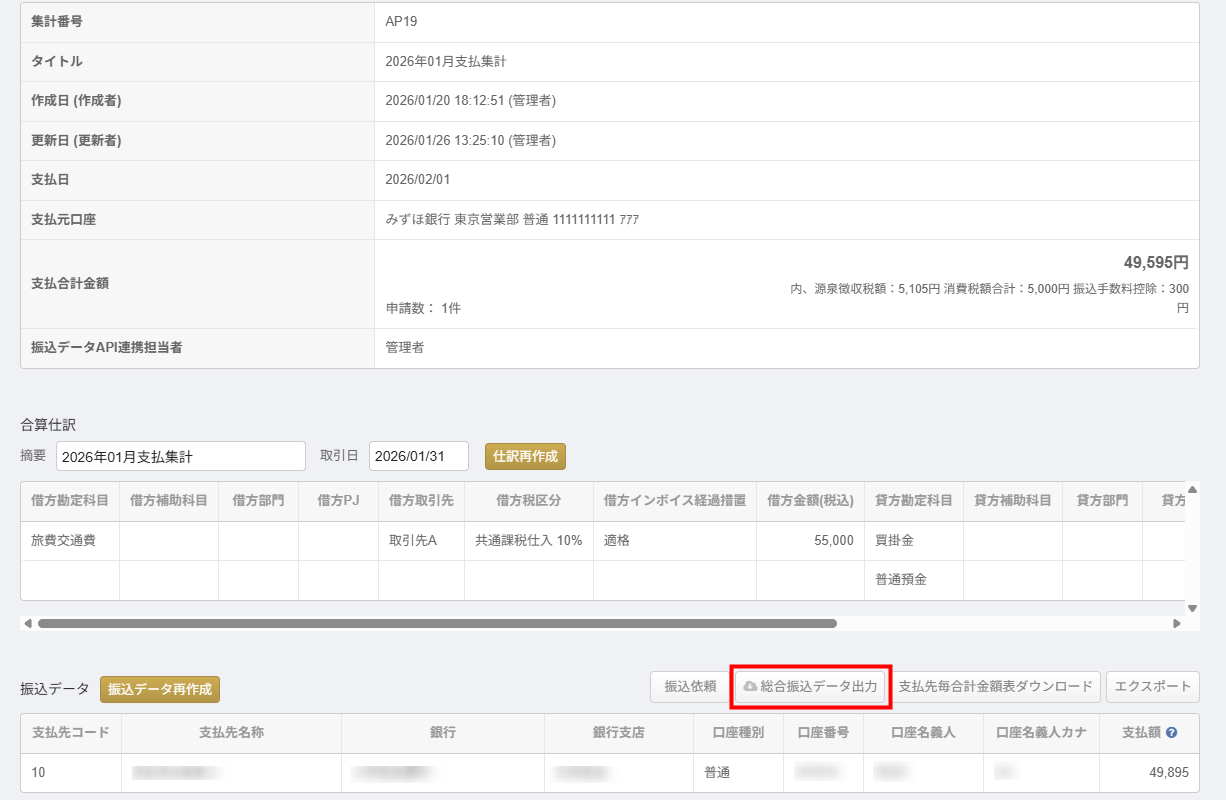Screen dimensions: 1226x800
Task: Click the journal table horizontal scrollbar
Action: pos(437,623)
